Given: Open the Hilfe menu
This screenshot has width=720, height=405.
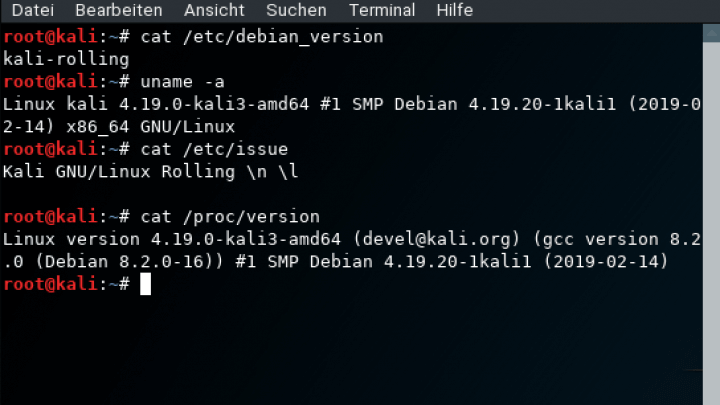Looking at the screenshot, I should pos(455,10).
